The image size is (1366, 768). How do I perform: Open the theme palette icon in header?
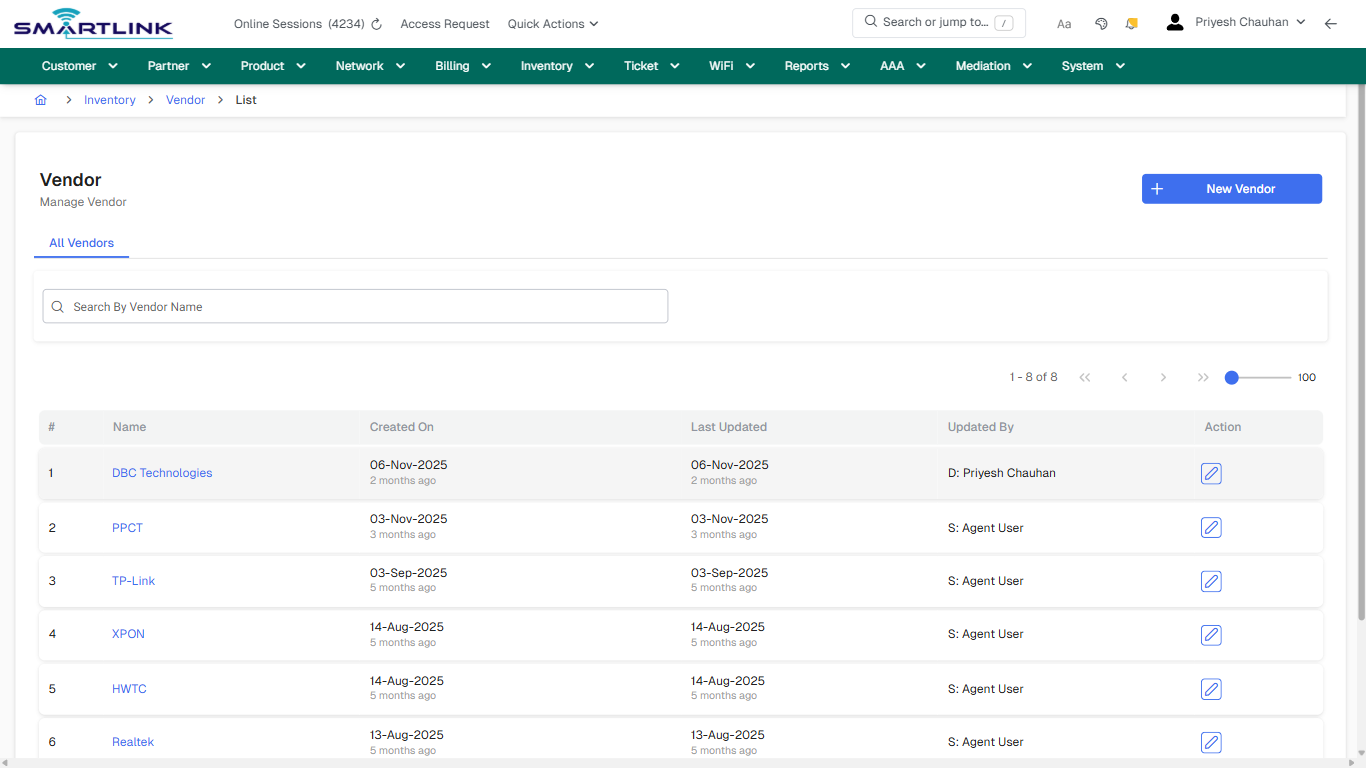click(1101, 22)
